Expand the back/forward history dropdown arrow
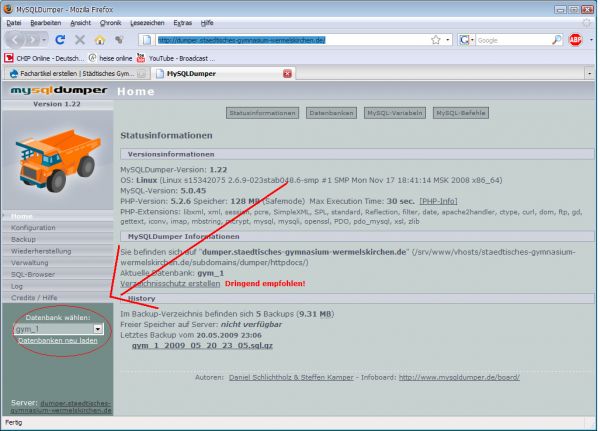Image resolution: width=600 pixels, height=431 pixels. pyautogui.click(x=44, y=40)
